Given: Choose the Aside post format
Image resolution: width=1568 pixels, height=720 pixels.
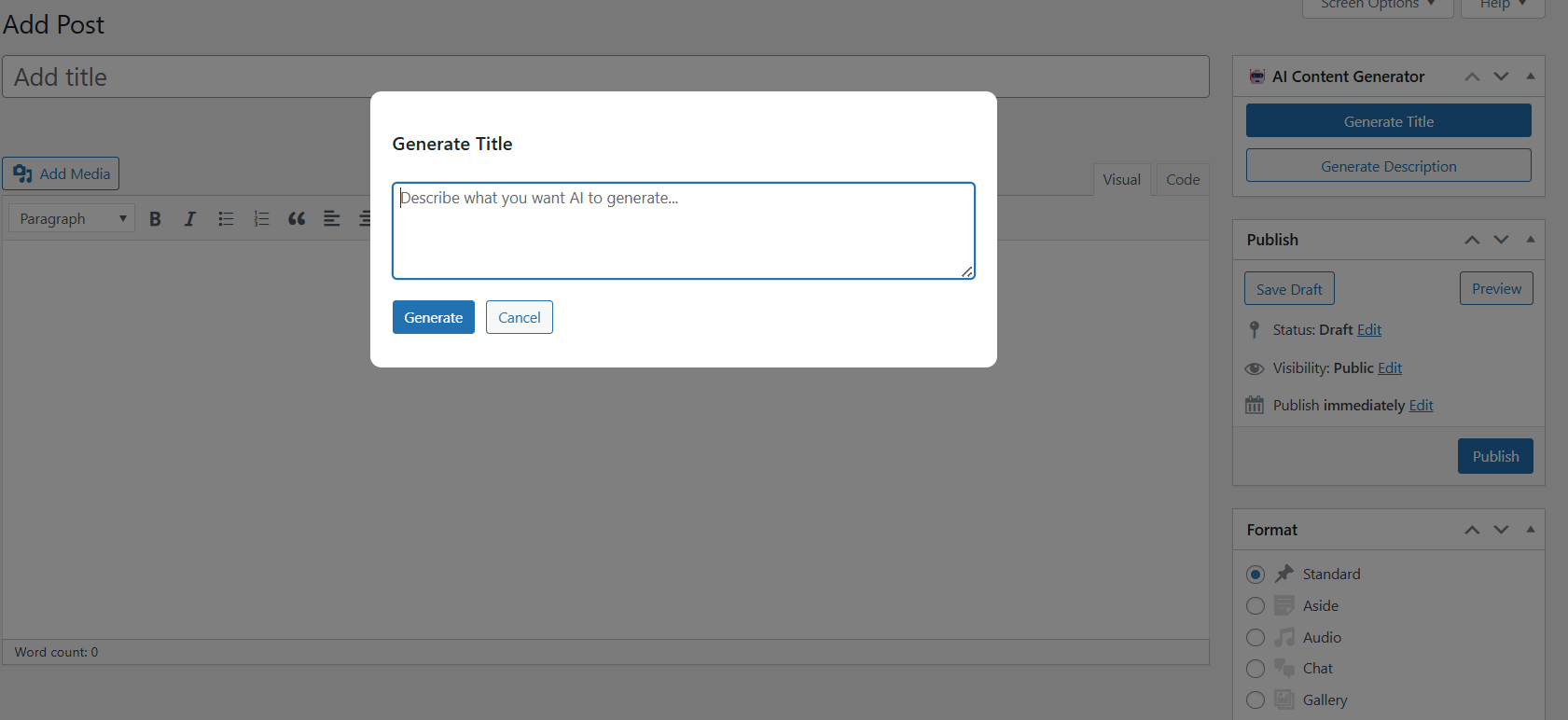Looking at the screenshot, I should 1256,606.
